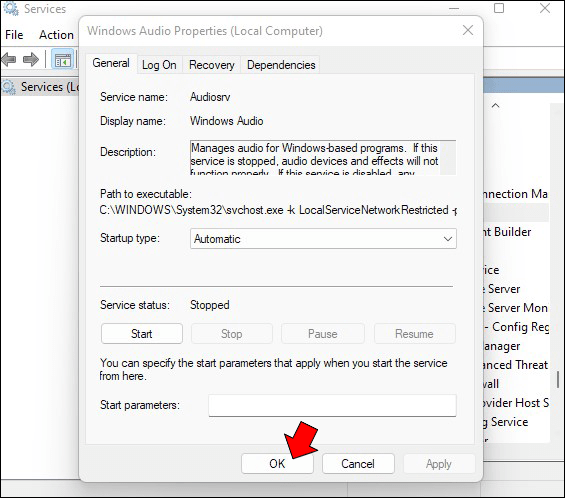Open the File menu
This screenshot has height=498, width=565.
tap(14, 35)
